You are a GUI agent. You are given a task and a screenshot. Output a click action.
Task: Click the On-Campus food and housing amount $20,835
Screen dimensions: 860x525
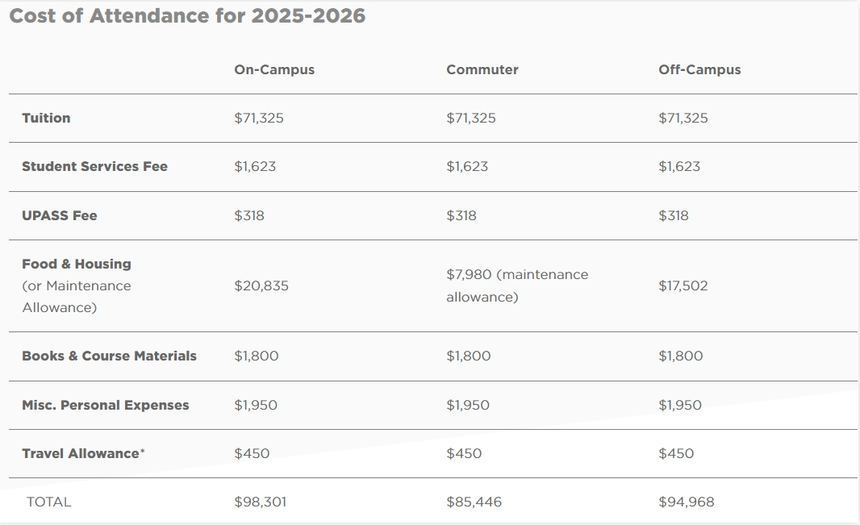pos(261,286)
